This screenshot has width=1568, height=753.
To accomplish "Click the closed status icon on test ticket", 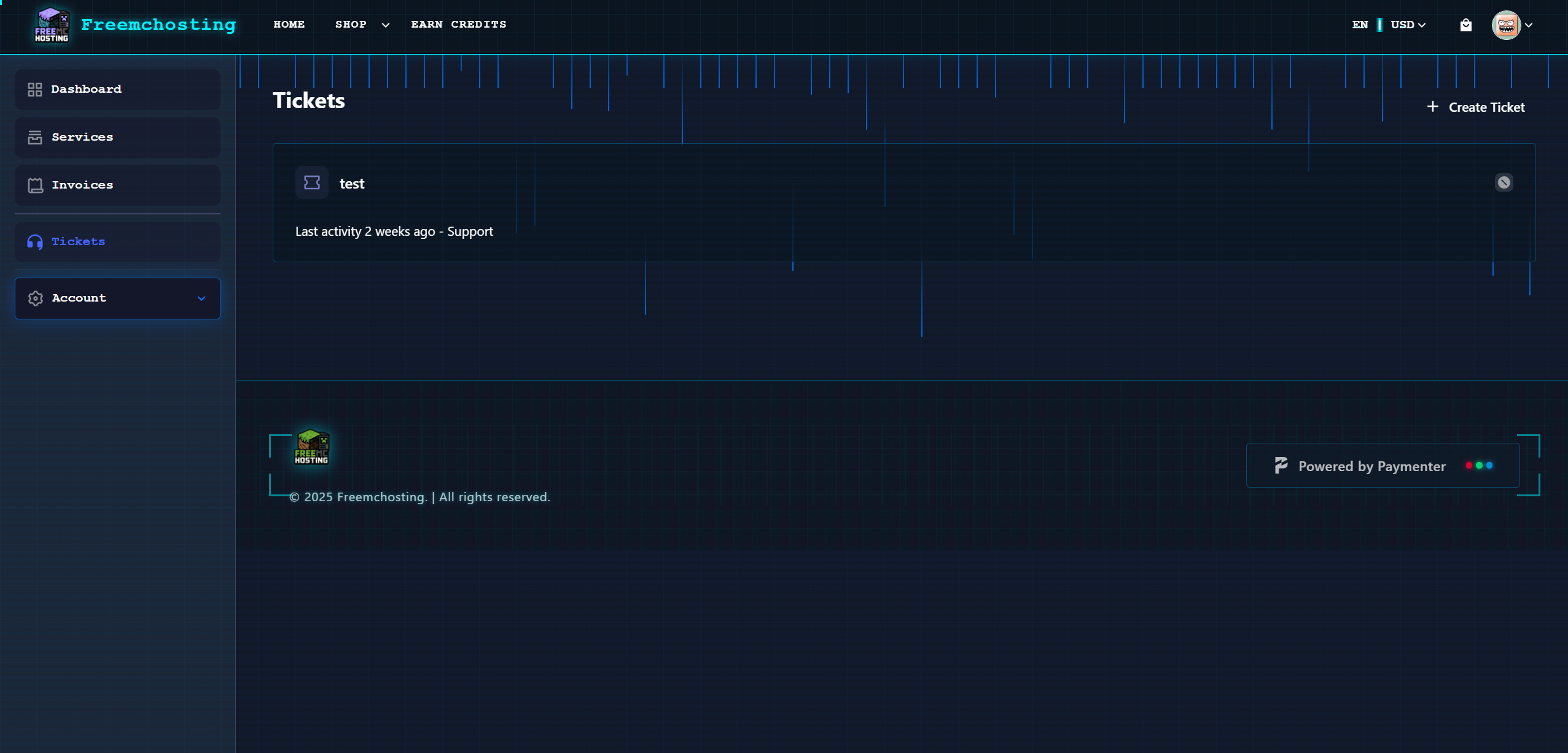I will coord(1504,182).
